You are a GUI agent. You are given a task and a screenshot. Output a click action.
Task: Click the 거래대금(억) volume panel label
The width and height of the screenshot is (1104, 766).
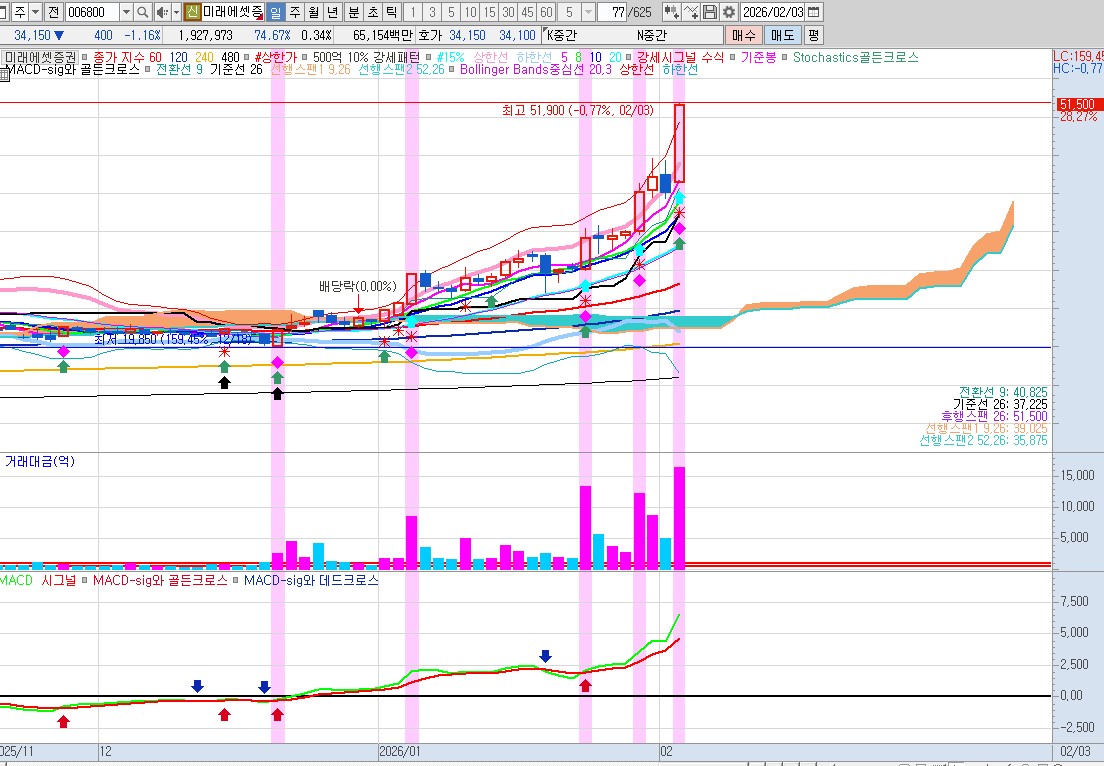[x=39, y=462]
